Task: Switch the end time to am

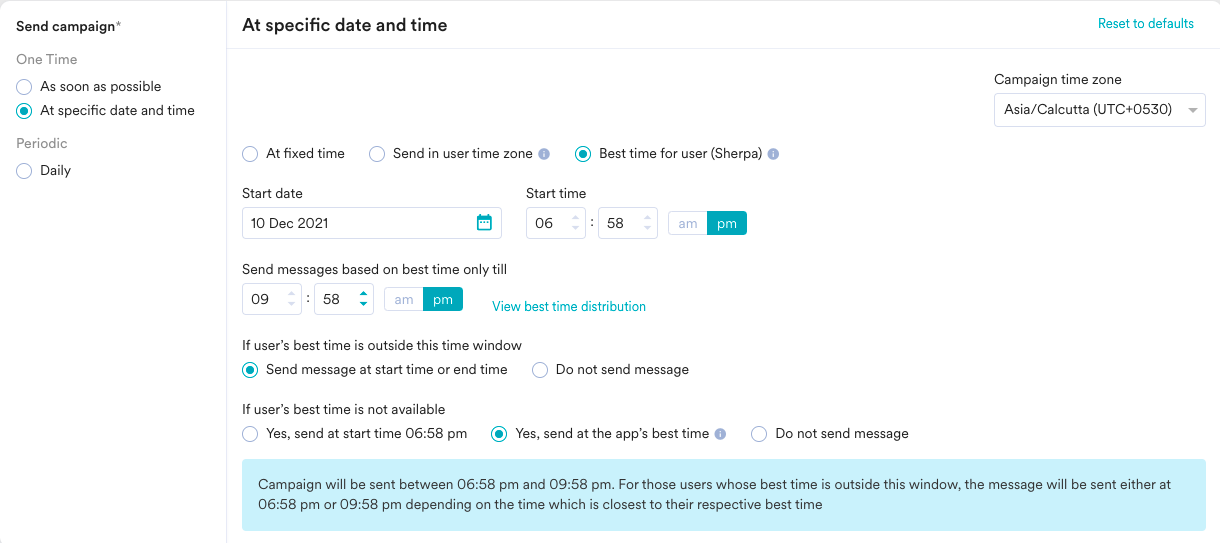Action: (404, 299)
